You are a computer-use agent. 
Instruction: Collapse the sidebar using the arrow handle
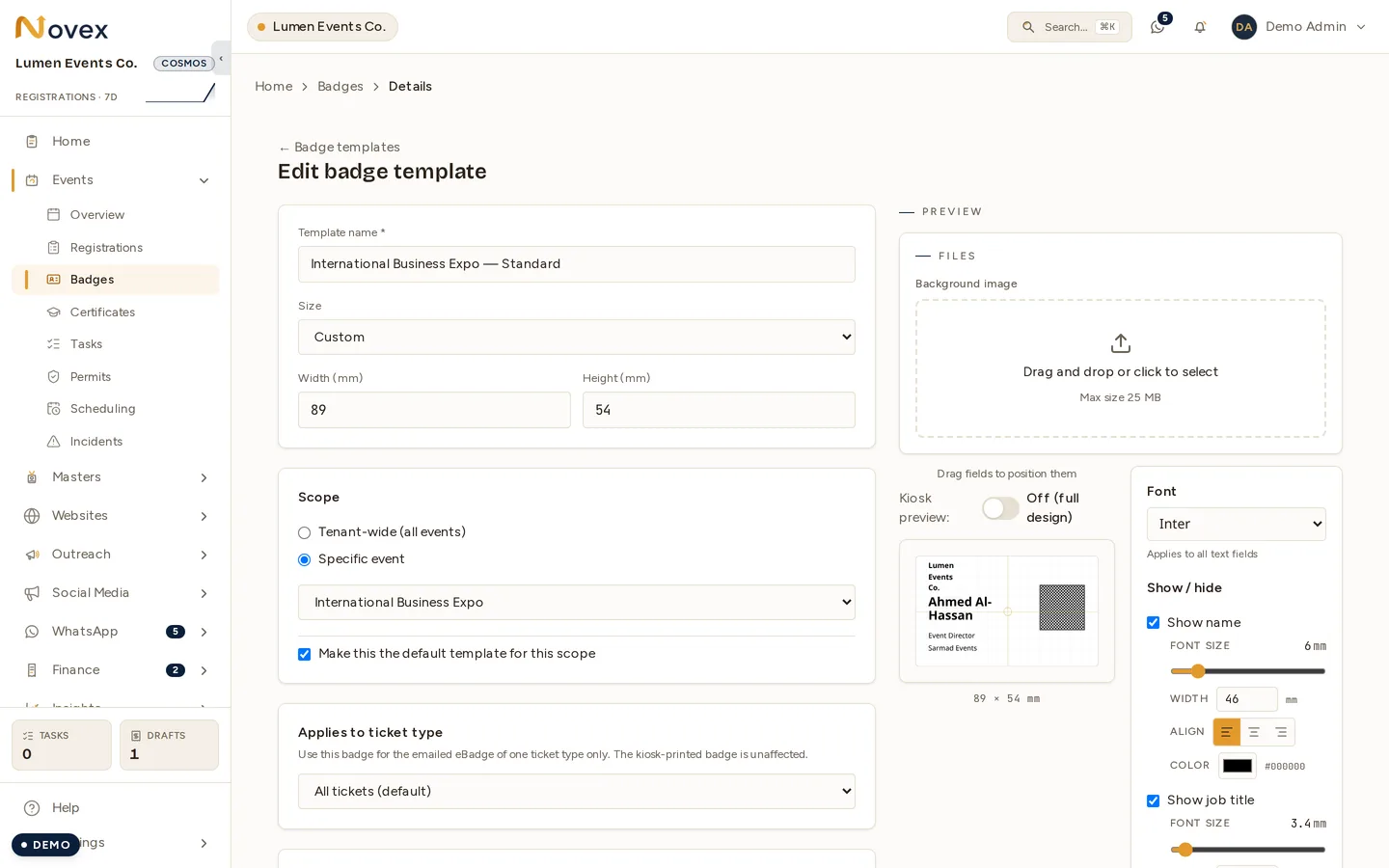221,58
